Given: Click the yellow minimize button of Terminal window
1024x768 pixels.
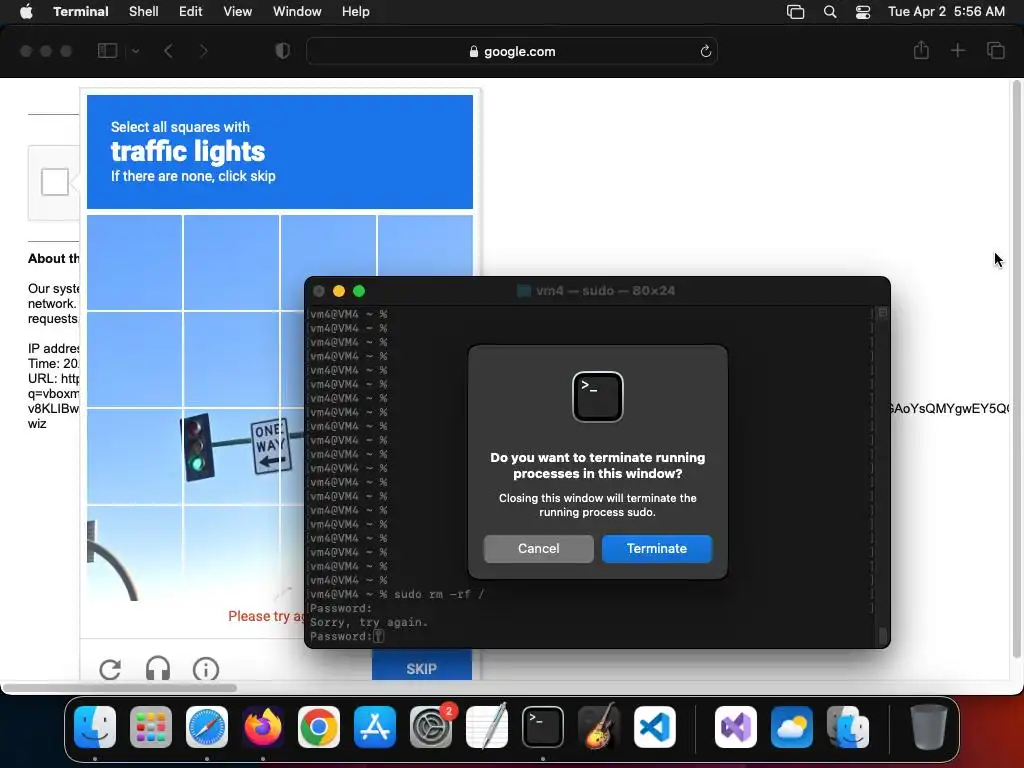Looking at the screenshot, I should 338,291.
